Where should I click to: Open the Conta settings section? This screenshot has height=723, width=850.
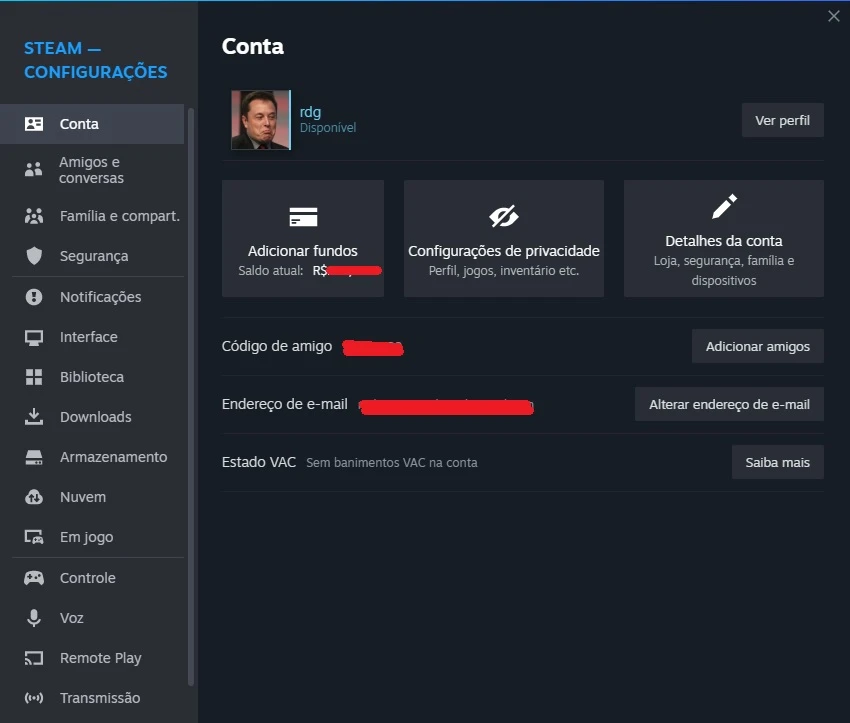click(92, 124)
